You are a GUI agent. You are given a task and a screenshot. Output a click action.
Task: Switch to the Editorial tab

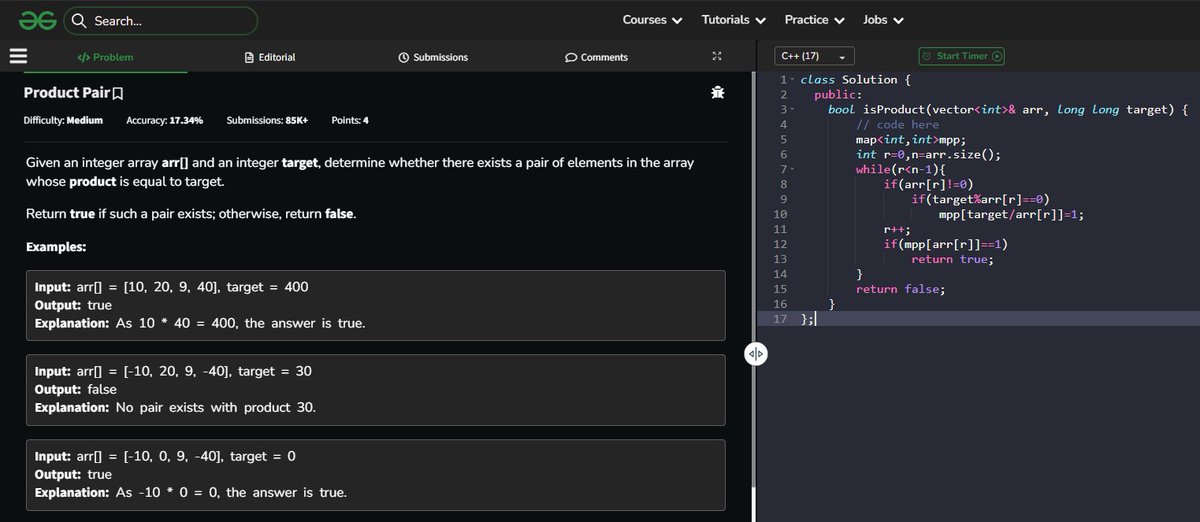[270, 57]
